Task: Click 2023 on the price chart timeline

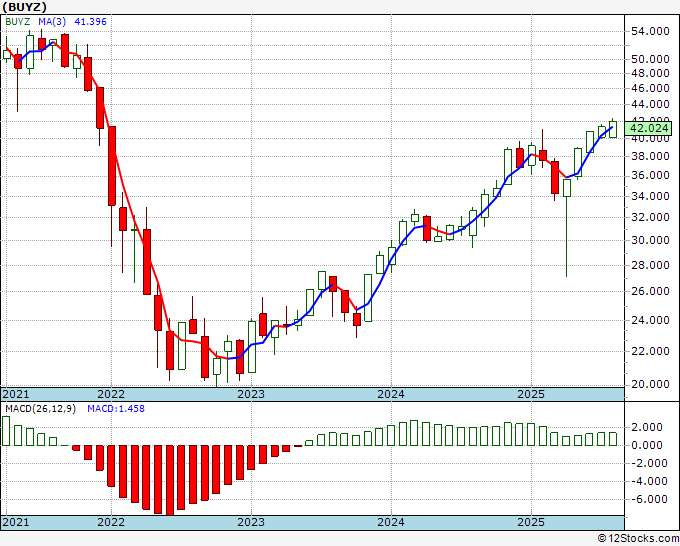Action: (x=251, y=394)
